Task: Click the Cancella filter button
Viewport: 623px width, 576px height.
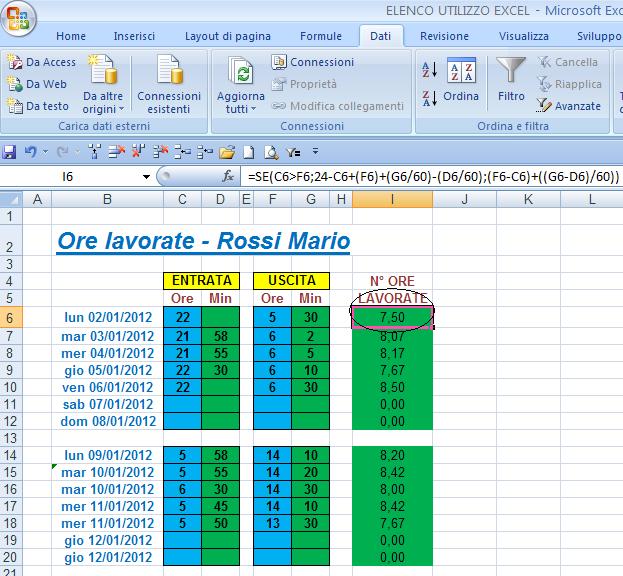Action: coord(568,62)
